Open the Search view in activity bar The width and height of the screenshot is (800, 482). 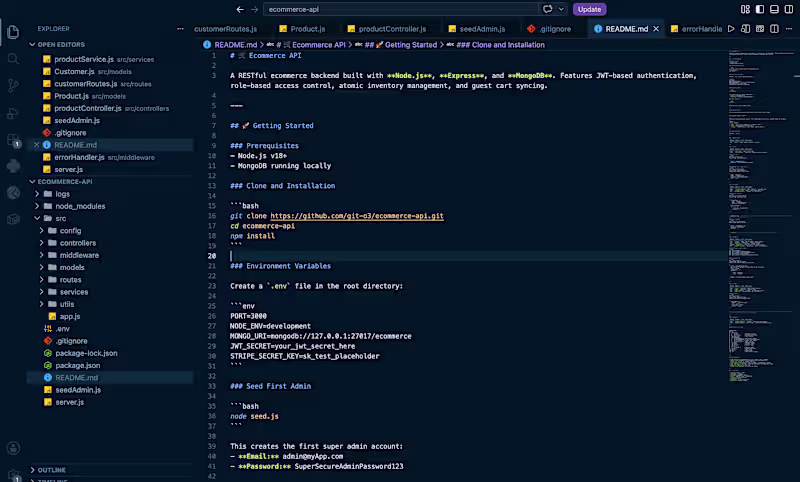pyautogui.click(x=13, y=59)
